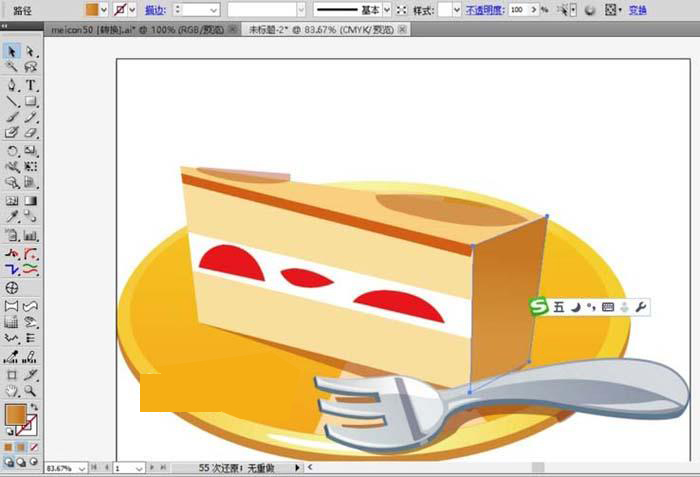Select the Slice tool

point(30,375)
